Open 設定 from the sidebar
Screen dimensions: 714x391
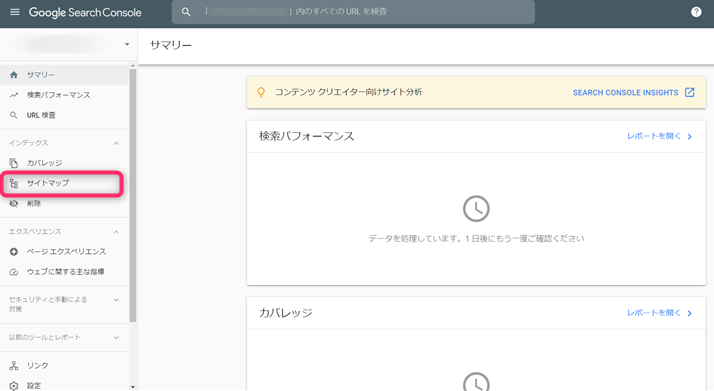[64, 385]
